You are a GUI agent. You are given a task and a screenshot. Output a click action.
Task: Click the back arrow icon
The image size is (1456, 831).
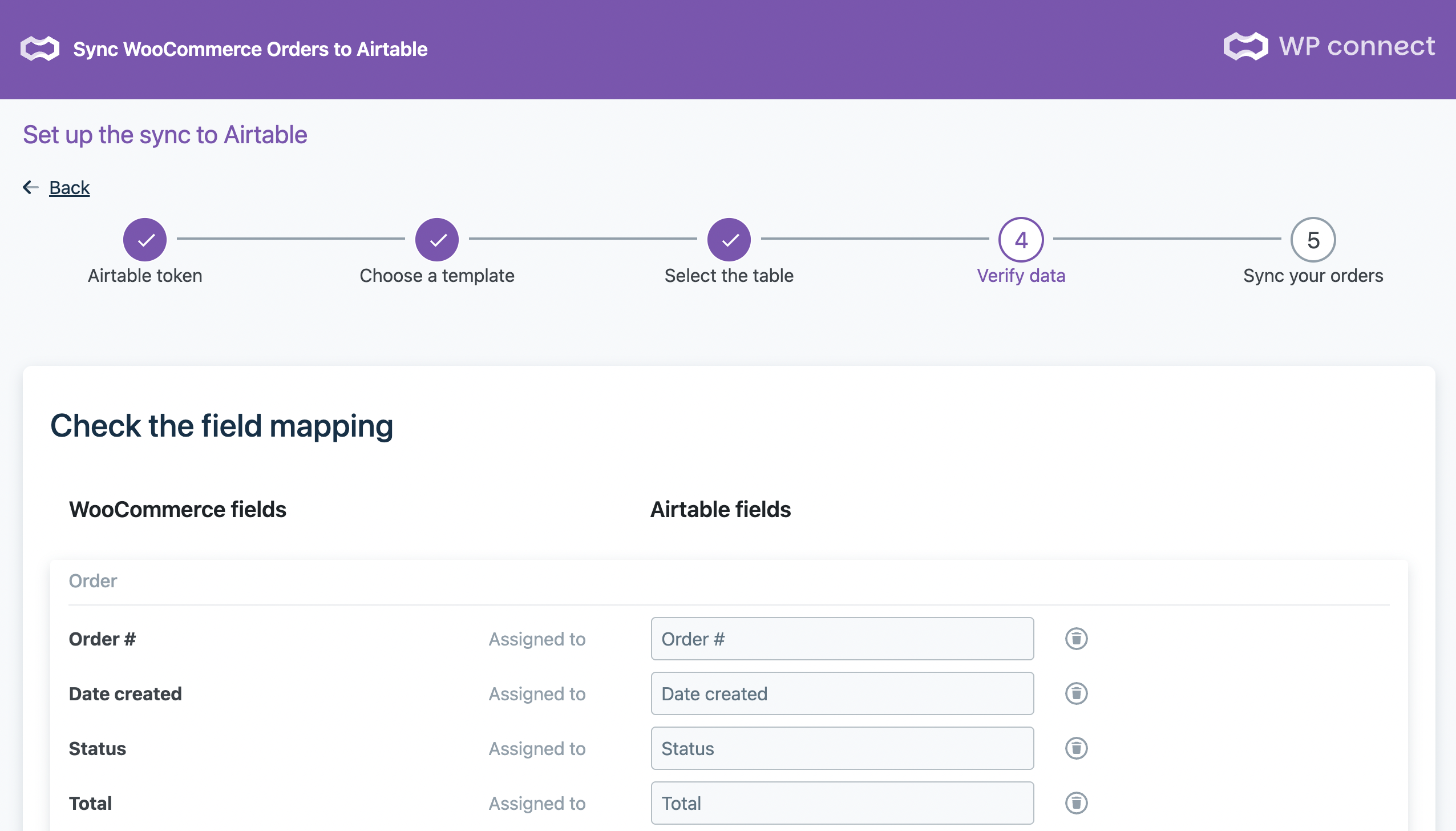pos(31,187)
